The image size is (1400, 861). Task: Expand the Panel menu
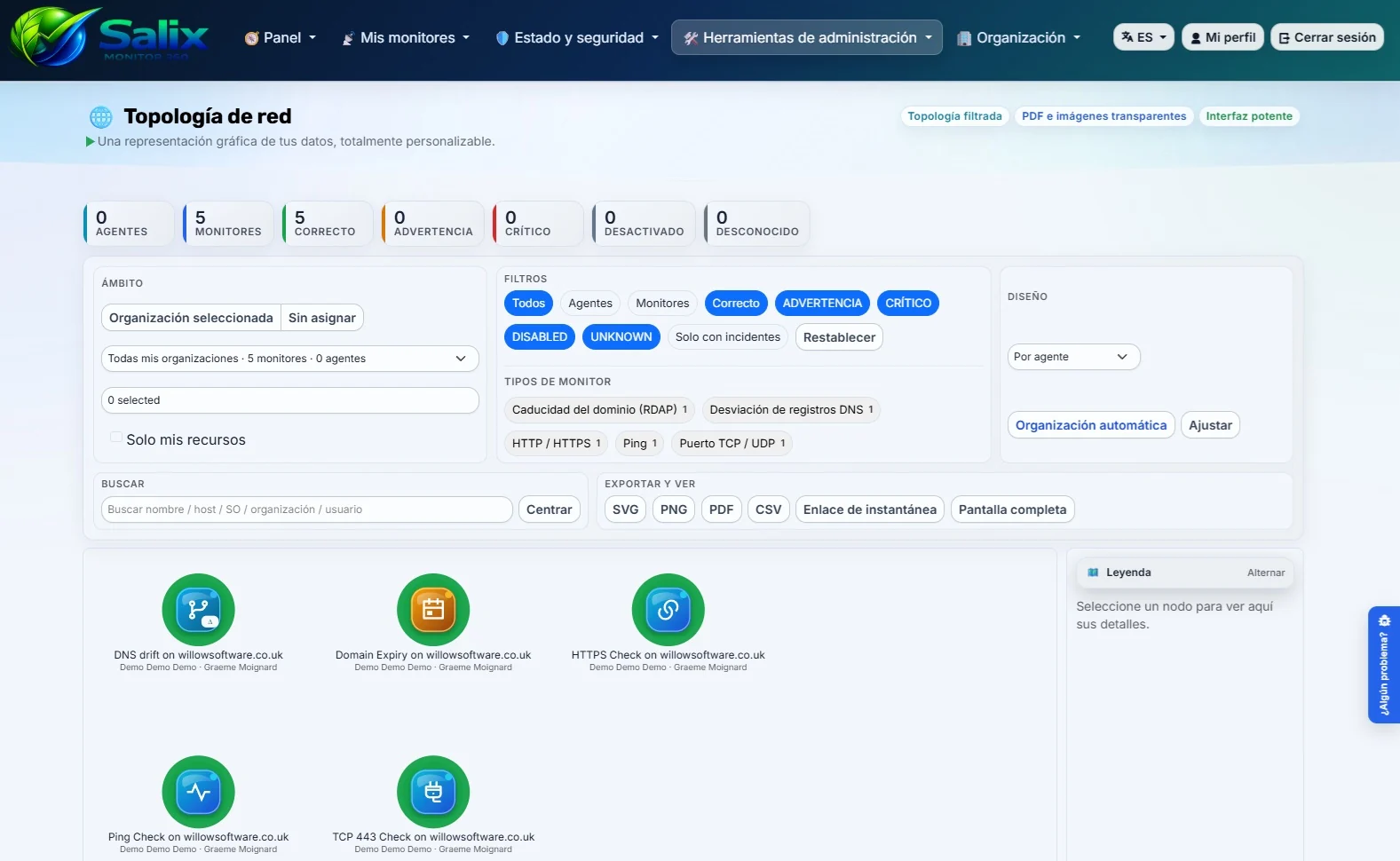pos(281,37)
